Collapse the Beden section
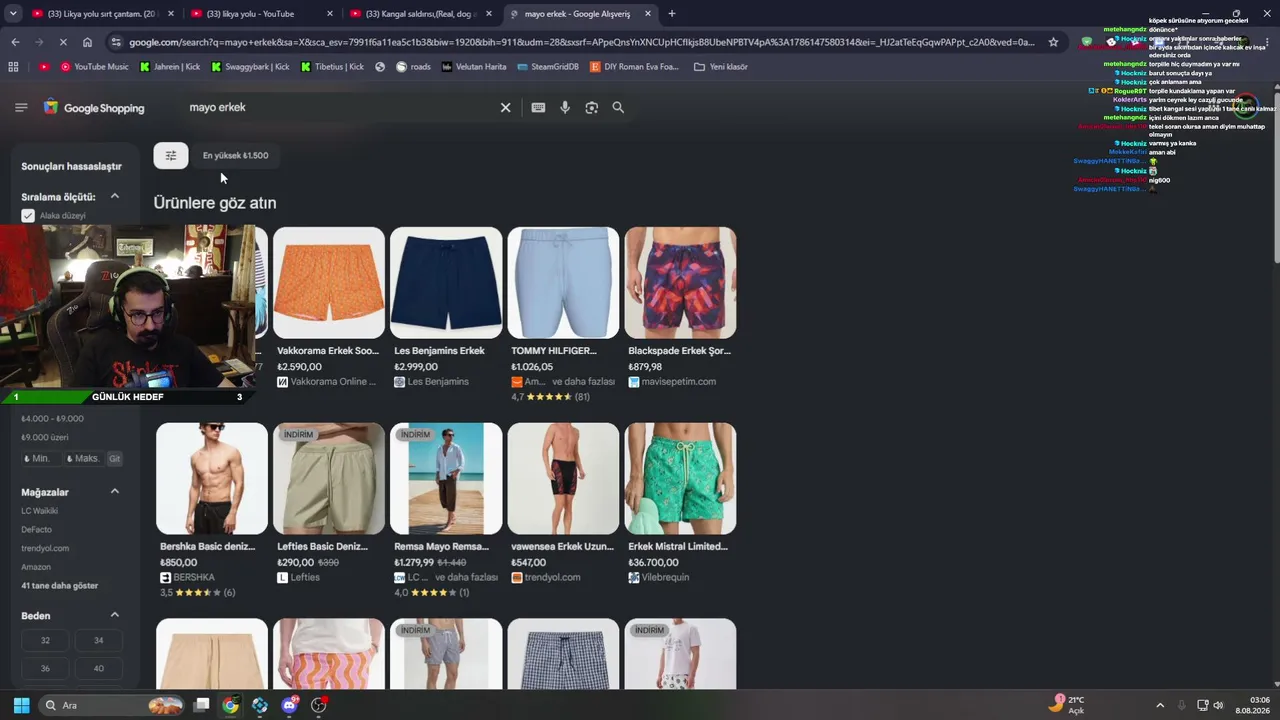 (115, 616)
